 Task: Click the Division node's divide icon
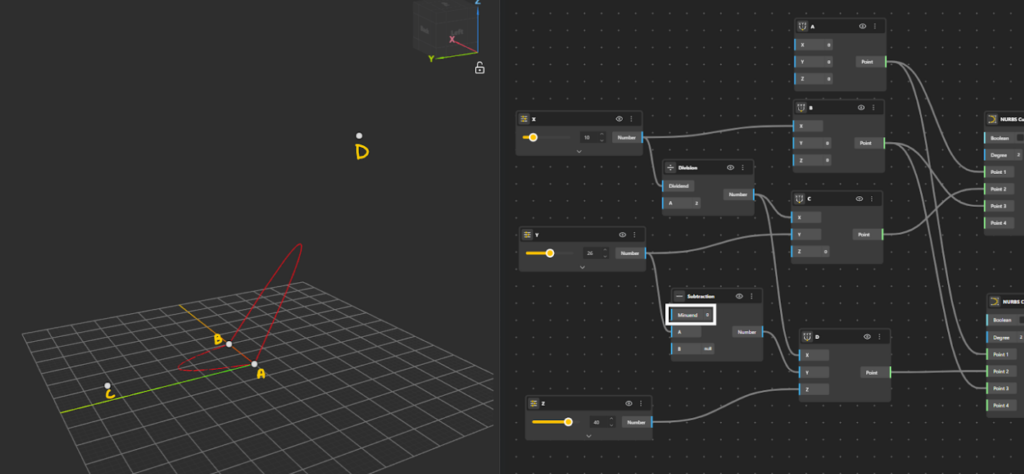671,168
